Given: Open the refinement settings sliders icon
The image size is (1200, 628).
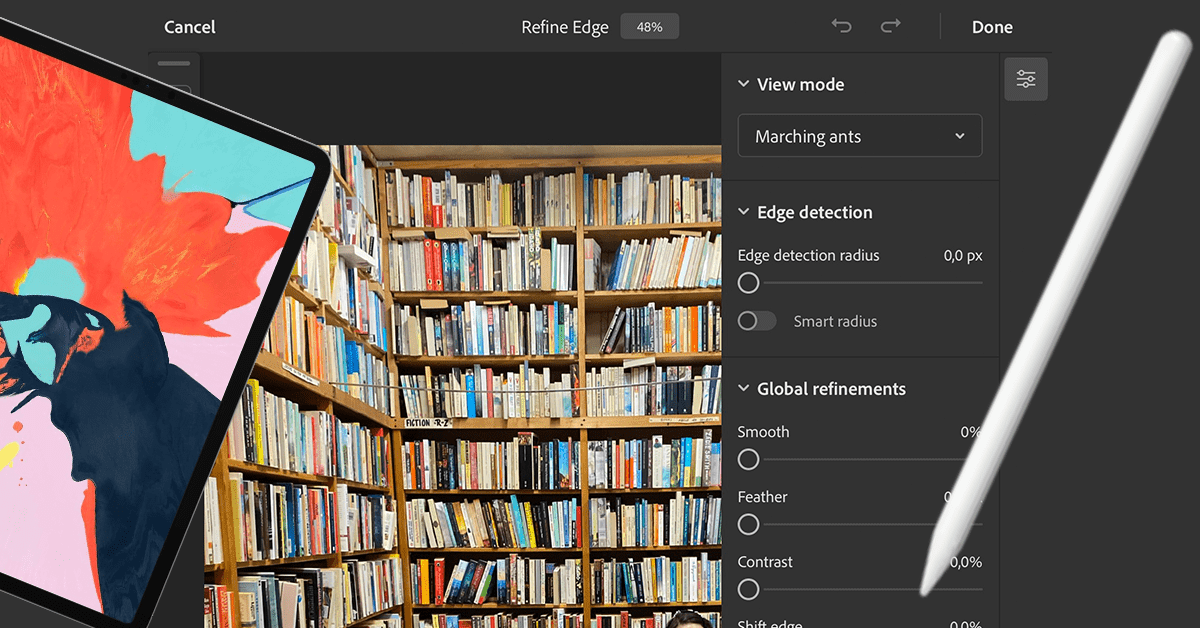Looking at the screenshot, I should (1026, 79).
